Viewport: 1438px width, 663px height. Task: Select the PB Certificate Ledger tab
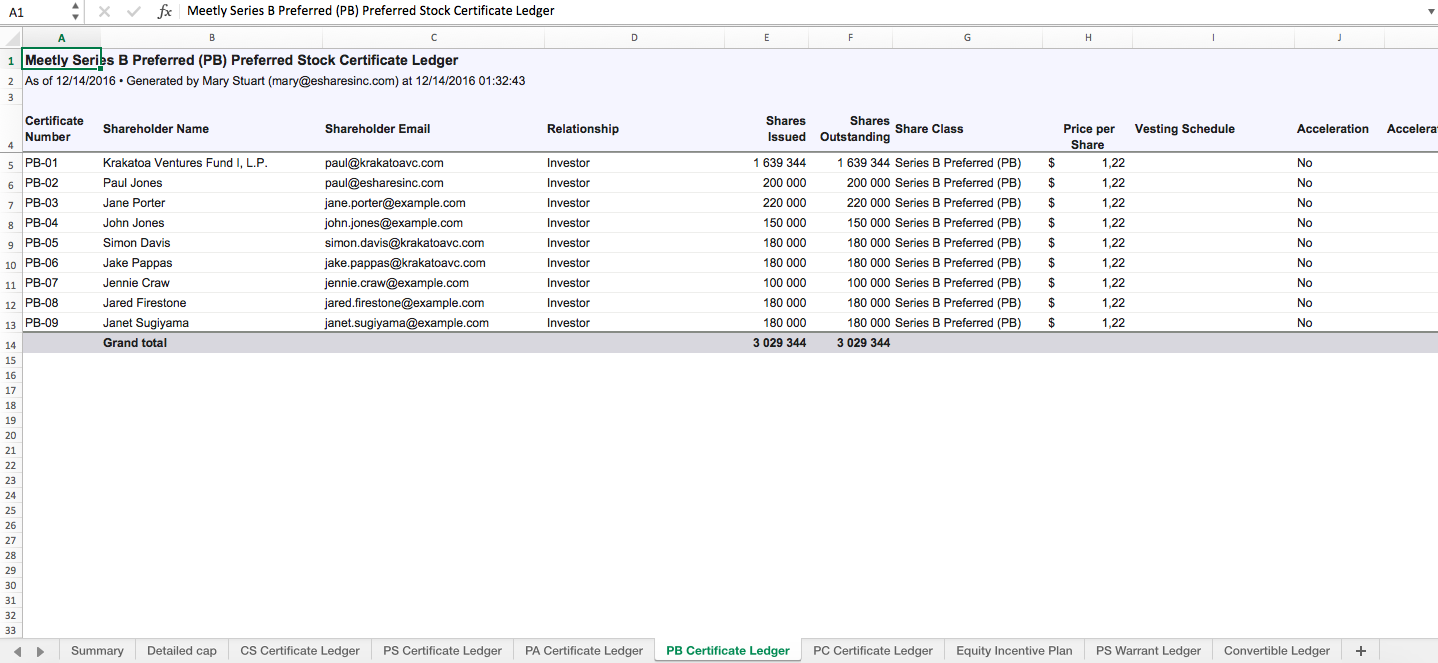pyautogui.click(x=728, y=650)
